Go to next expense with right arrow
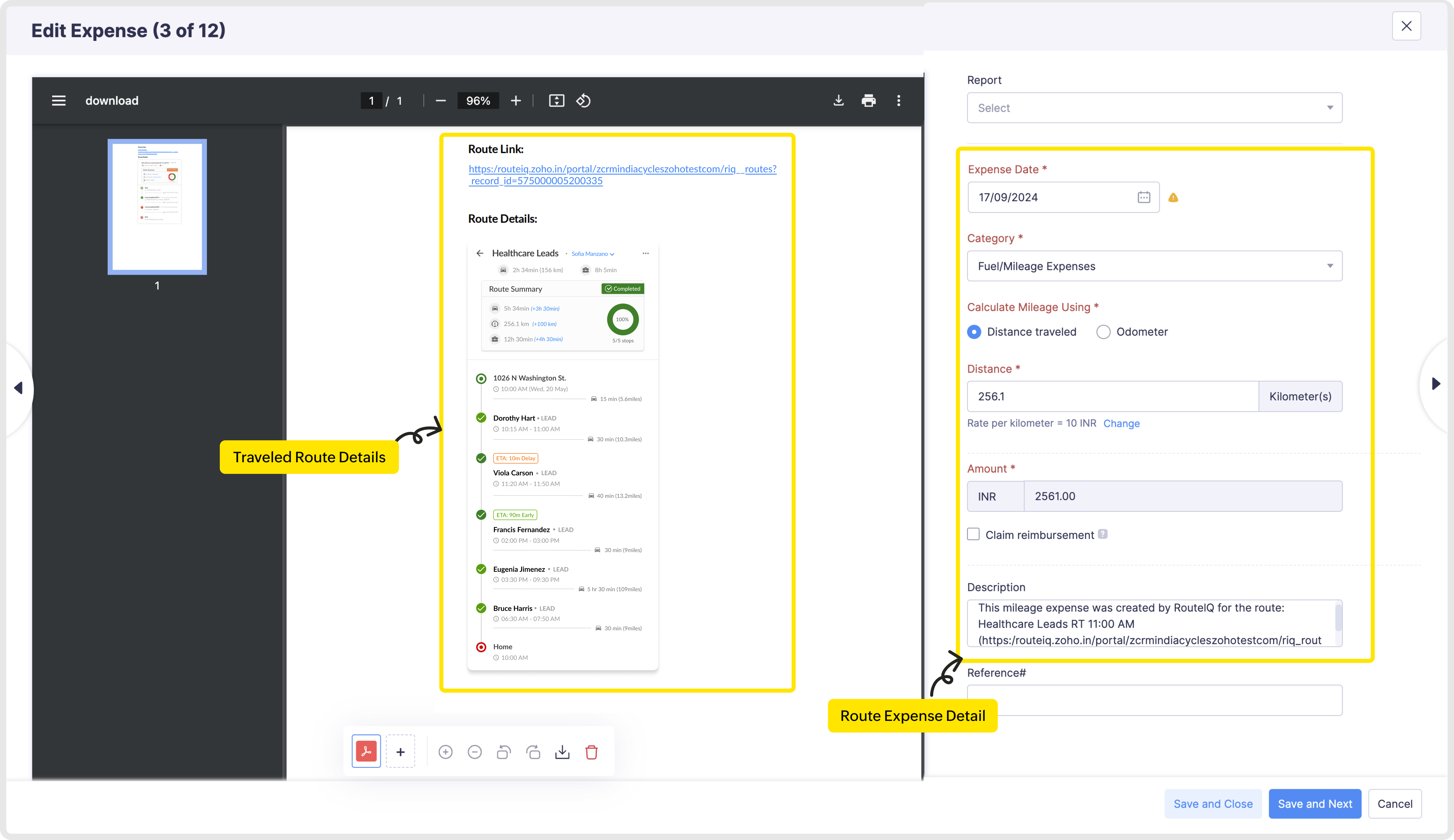Image resolution: width=1454 pixels, height=840 pixels. 1436,384
